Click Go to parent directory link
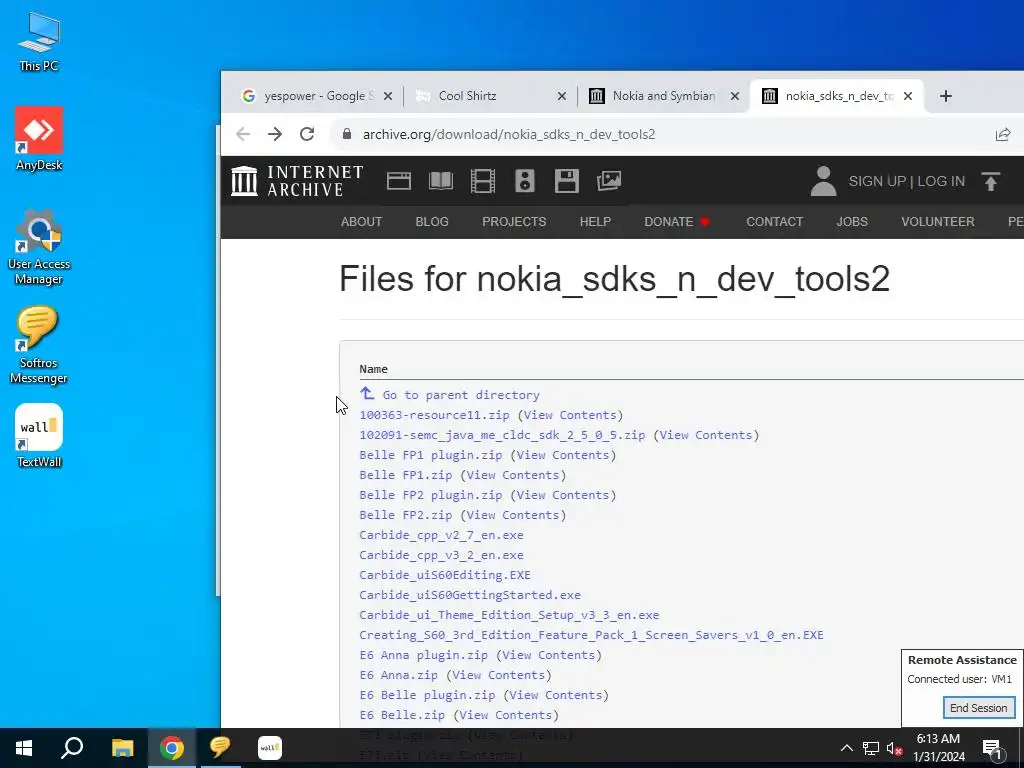This screenshot has height=768, width=1024. 449,394
